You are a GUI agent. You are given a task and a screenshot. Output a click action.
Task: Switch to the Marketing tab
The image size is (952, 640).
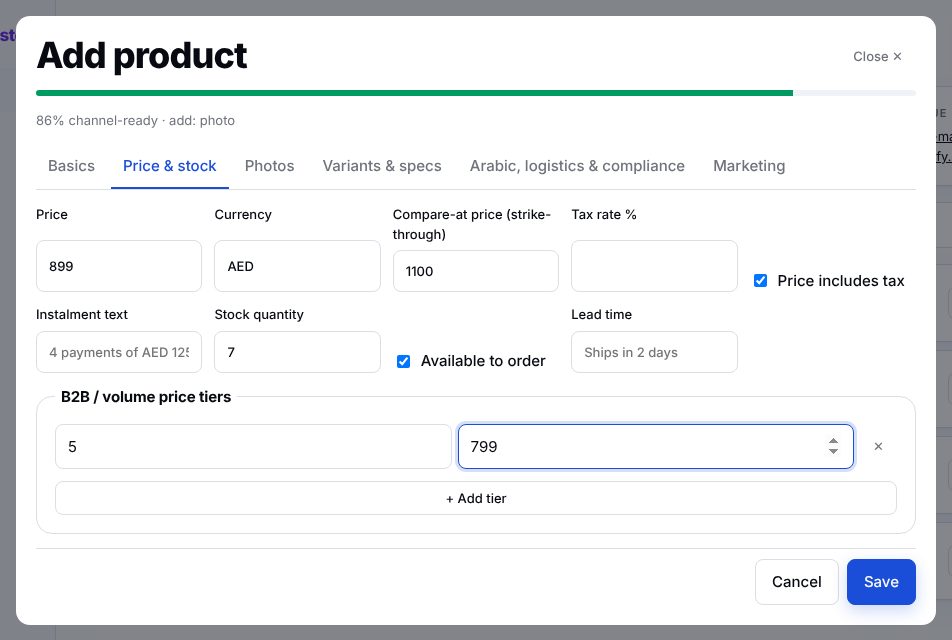pos(749,166)
